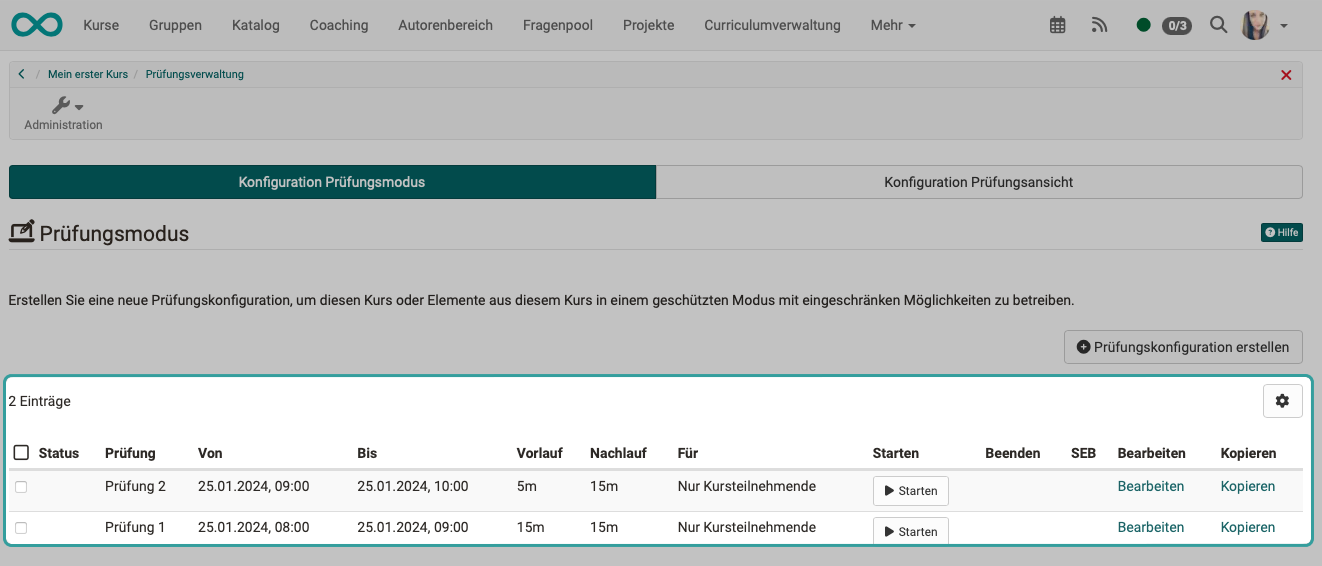Click Bearbeiten link for Prüfung 2
Image resolution: width=1322 pixels, height=566 pixels.
coord(1150,487)
